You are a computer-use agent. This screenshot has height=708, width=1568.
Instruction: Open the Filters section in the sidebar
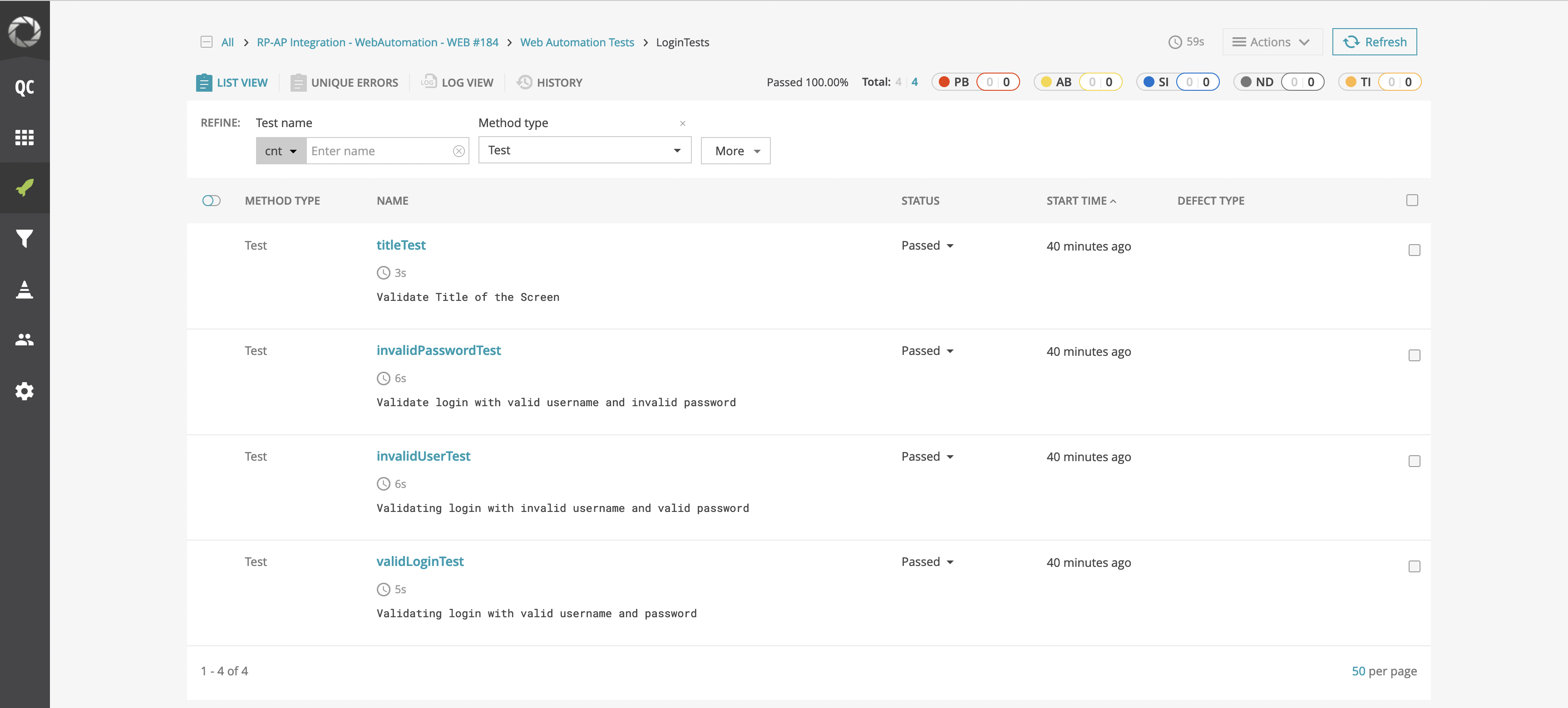[x=25, y=238]
